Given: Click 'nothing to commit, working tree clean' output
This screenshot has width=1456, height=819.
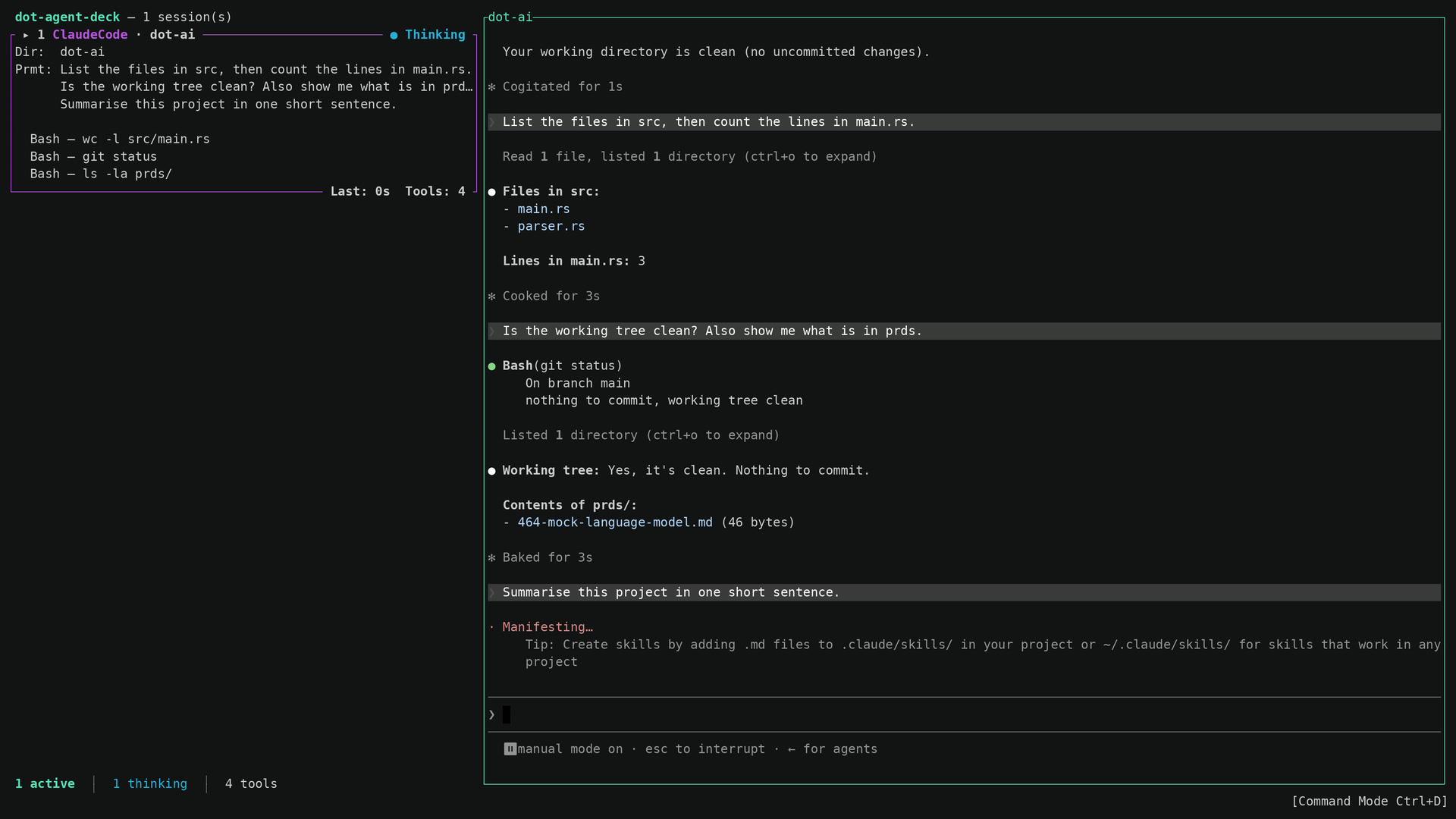Looking at the screenshot, I should click(664, 401).
